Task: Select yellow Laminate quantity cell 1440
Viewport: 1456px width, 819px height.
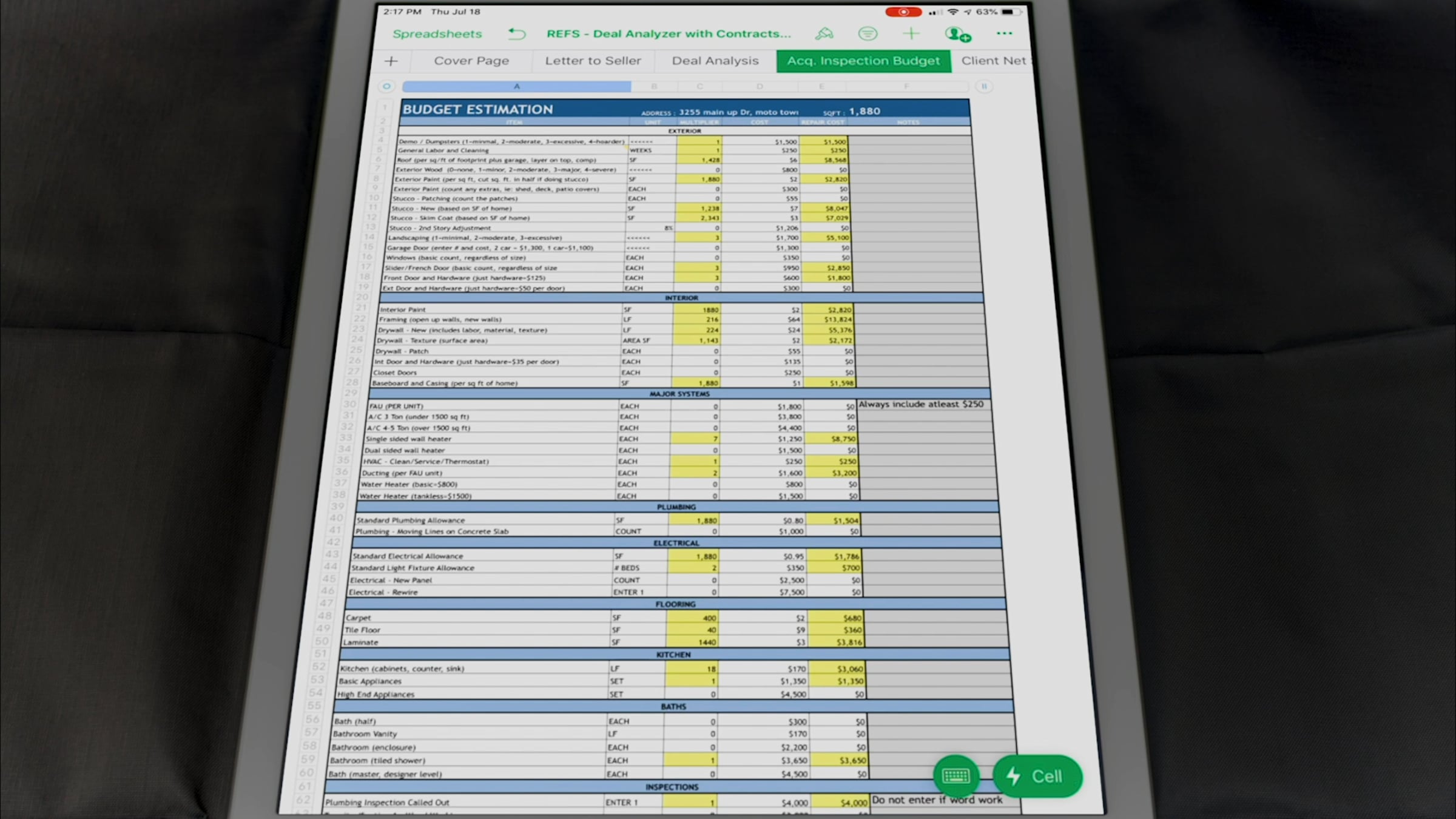Action: tap(692, 642)
